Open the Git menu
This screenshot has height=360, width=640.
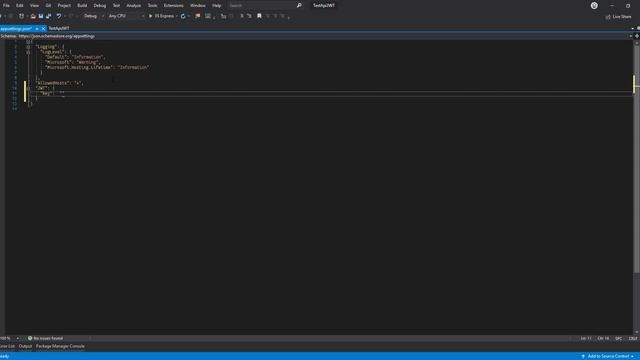tap(48, 6)
